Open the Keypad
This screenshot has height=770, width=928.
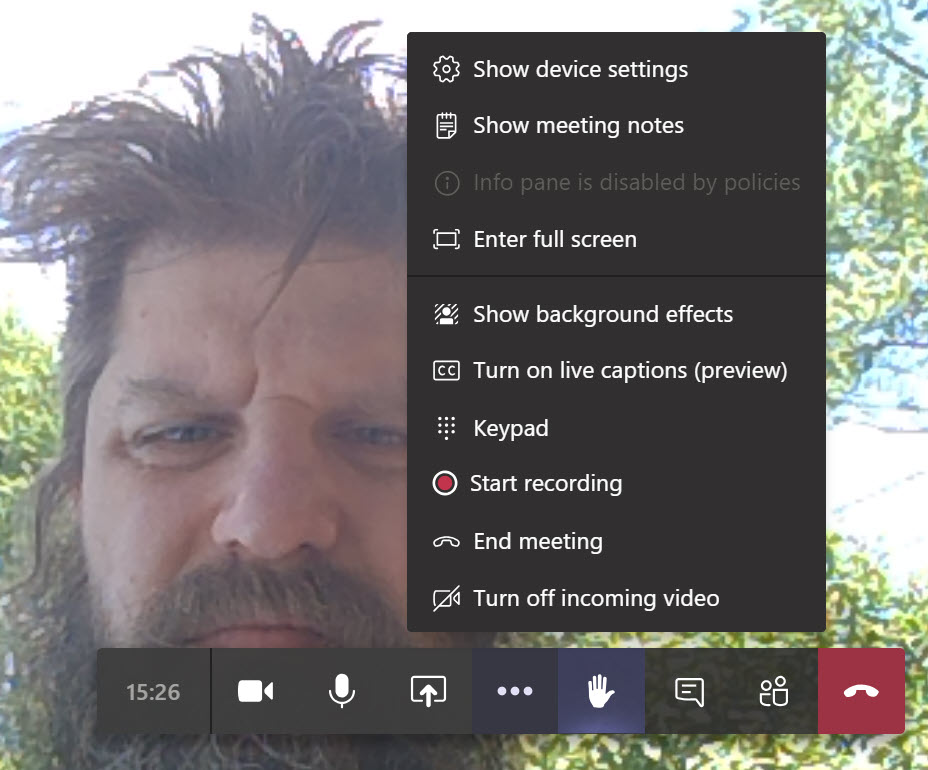pyautogui.click(x=511, y=427)
